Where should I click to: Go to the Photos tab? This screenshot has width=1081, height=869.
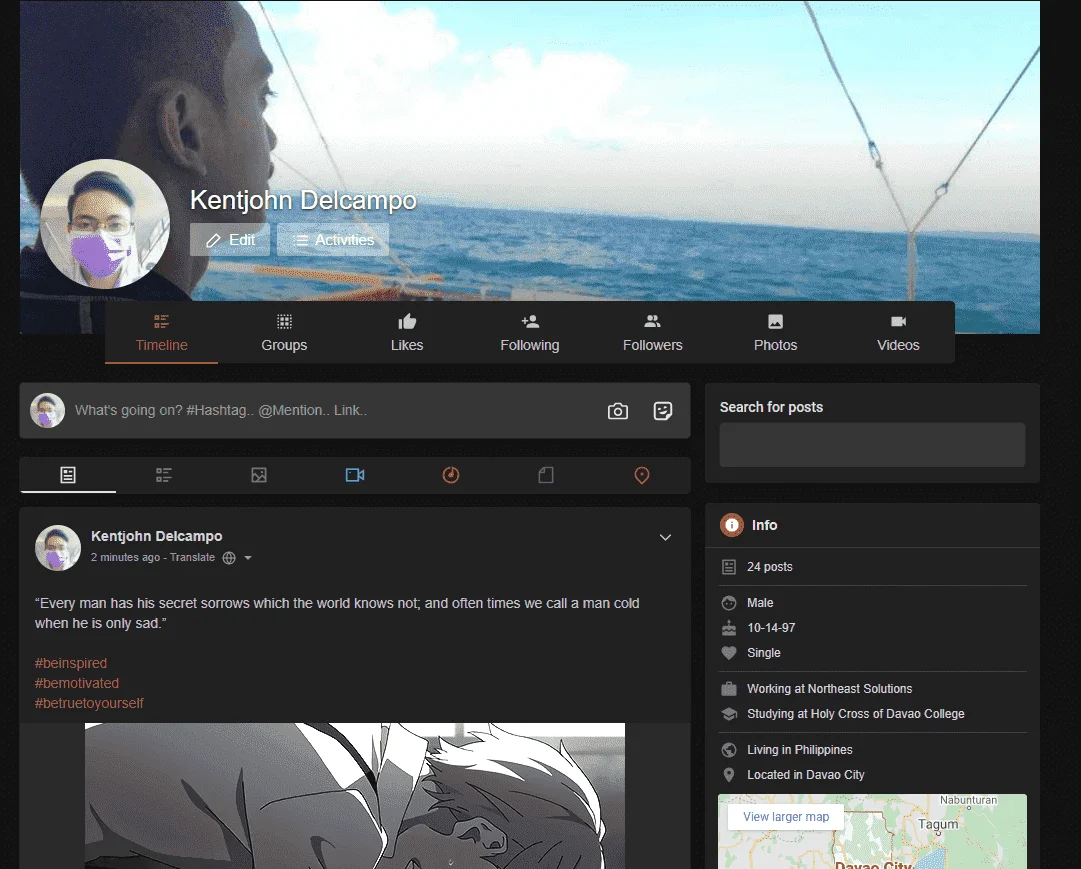point(775,332)
